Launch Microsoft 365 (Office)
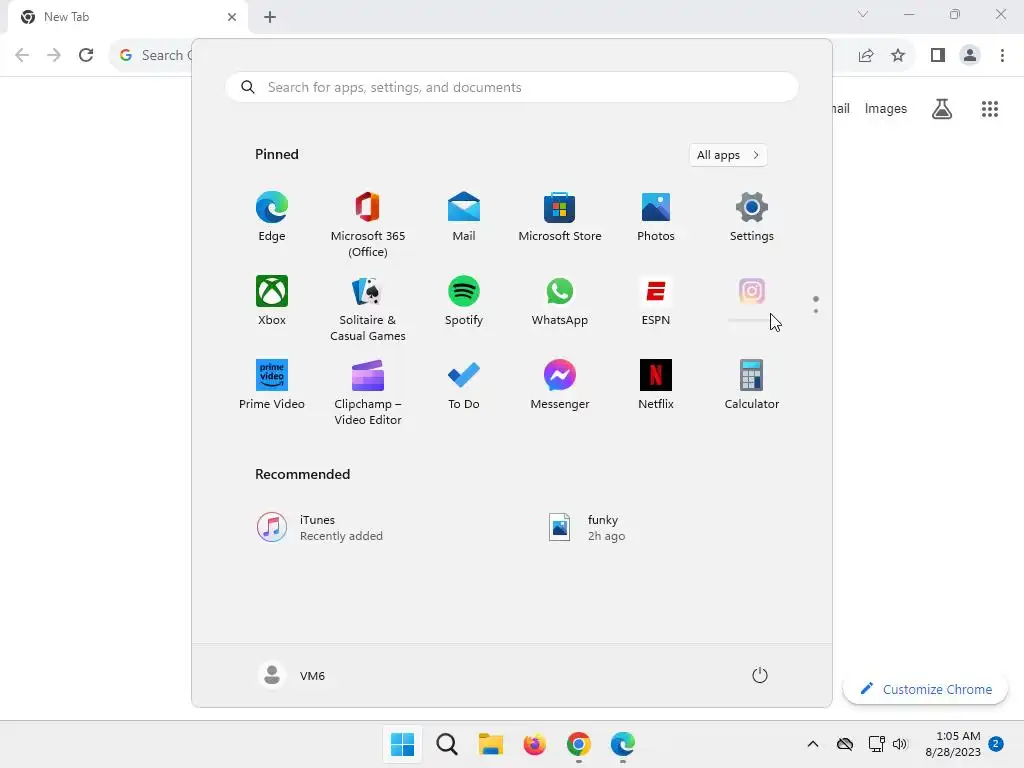Screen dimensions: 1024x768 [368, 225]
